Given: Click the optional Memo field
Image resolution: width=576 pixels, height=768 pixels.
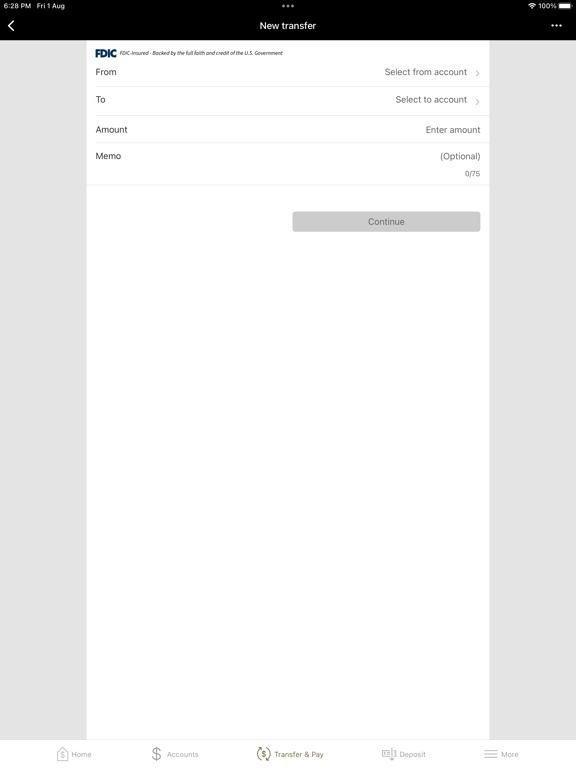Looking at the screenshot, I should (288, 164).
